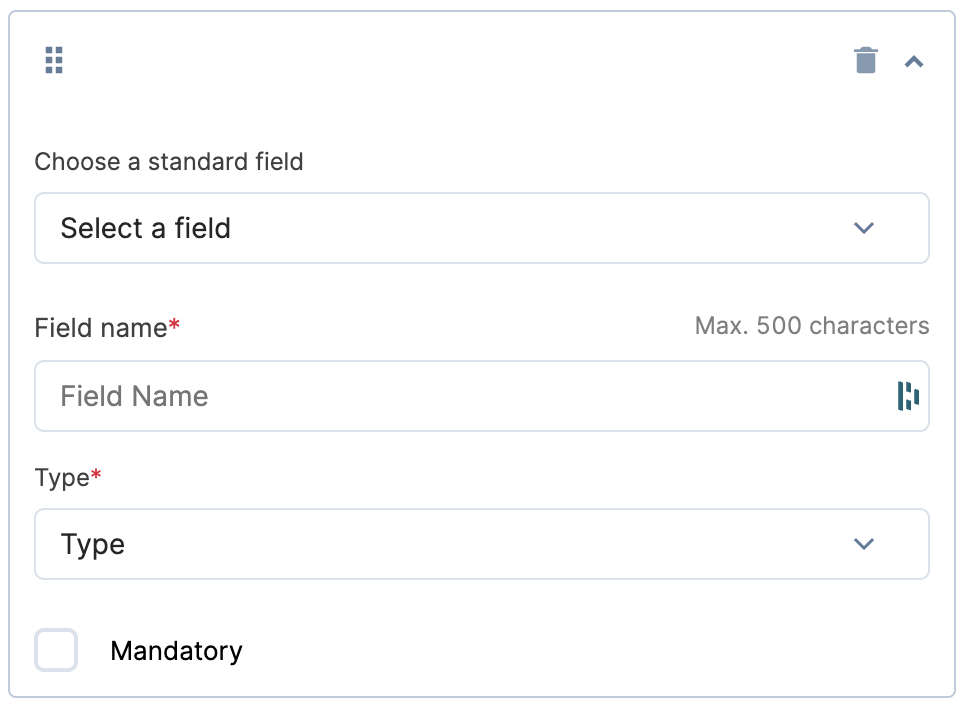Click inside the Field Name input box
Viewport: 964px width, 706px height.
point(400,396)
